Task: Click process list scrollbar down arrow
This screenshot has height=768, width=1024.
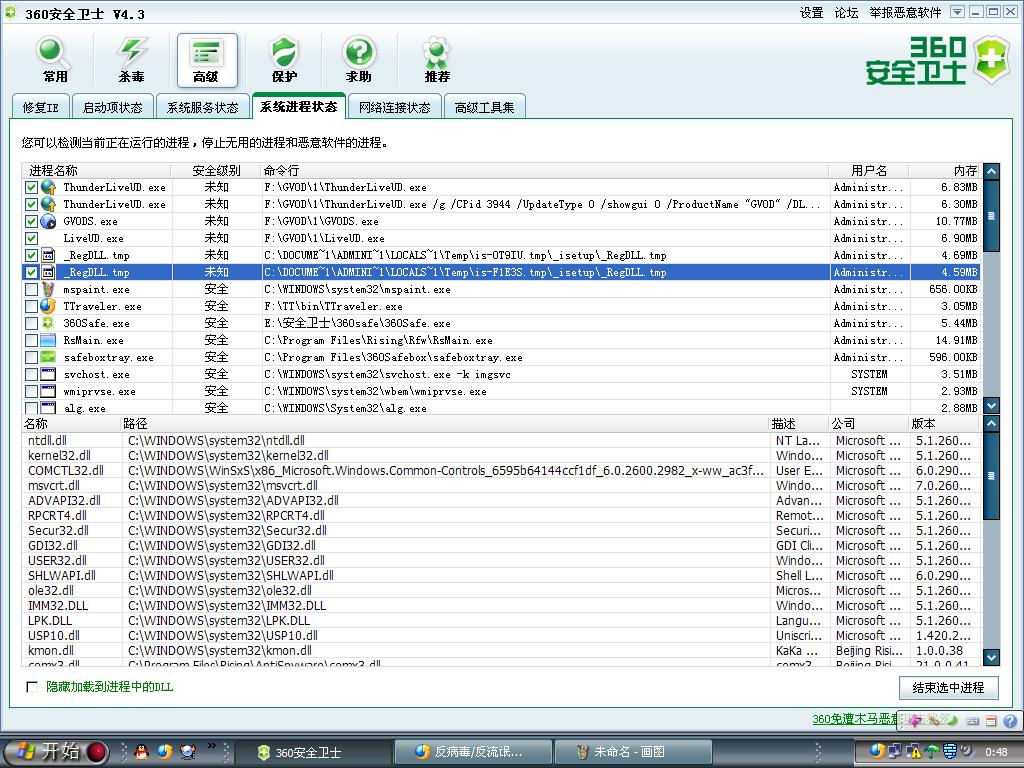Action: (991, 406)
